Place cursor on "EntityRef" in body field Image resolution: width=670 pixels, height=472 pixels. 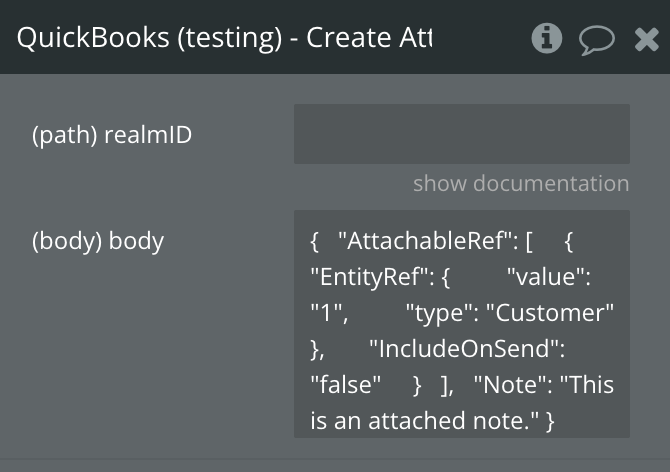371,277
